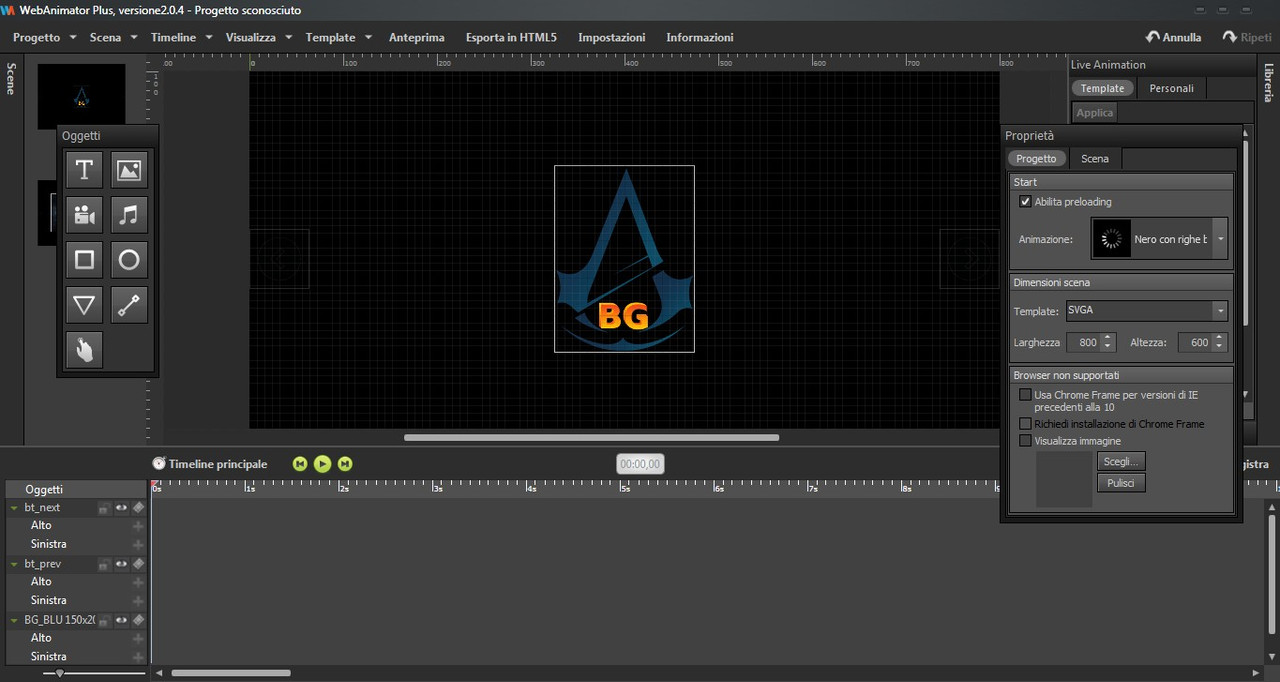This screenshot has width=1280, height=682.
Task: Collapse the bt_next tree row
Action: coord(14,508)
